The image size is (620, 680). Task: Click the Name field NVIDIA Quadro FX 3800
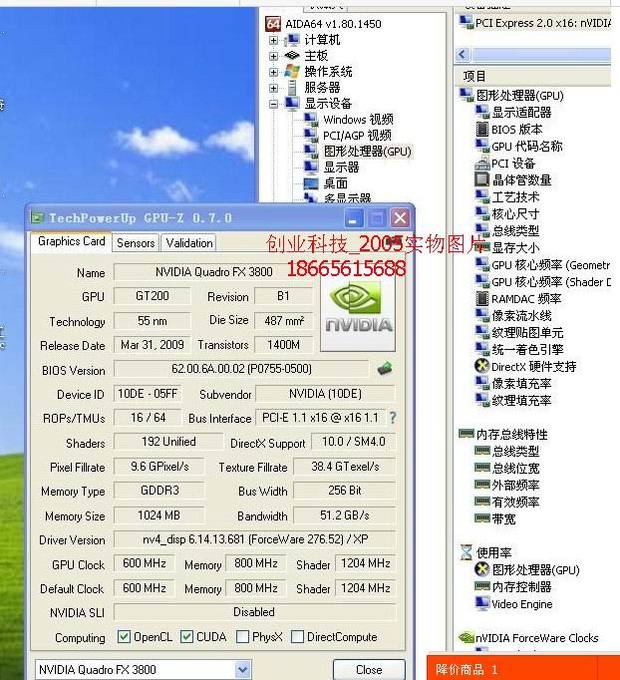[x=214, y=272]
